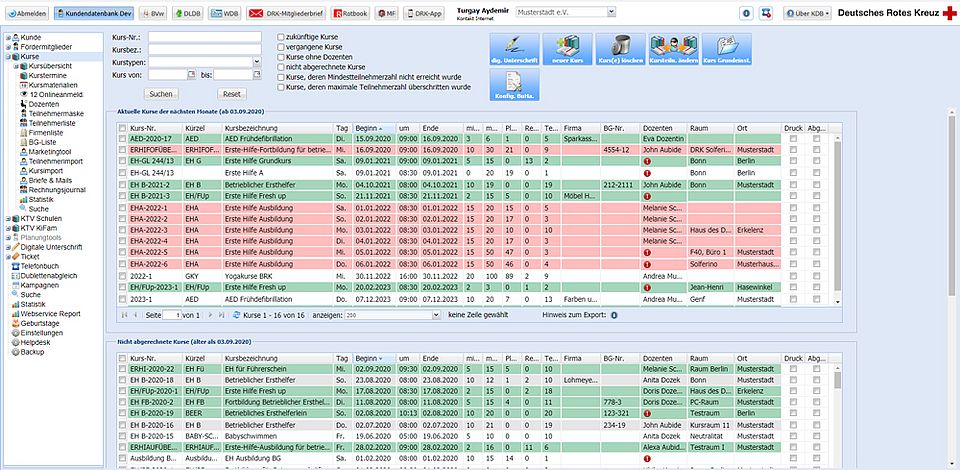
Task: Click the blue info icon in header
Action: (746, 13)
